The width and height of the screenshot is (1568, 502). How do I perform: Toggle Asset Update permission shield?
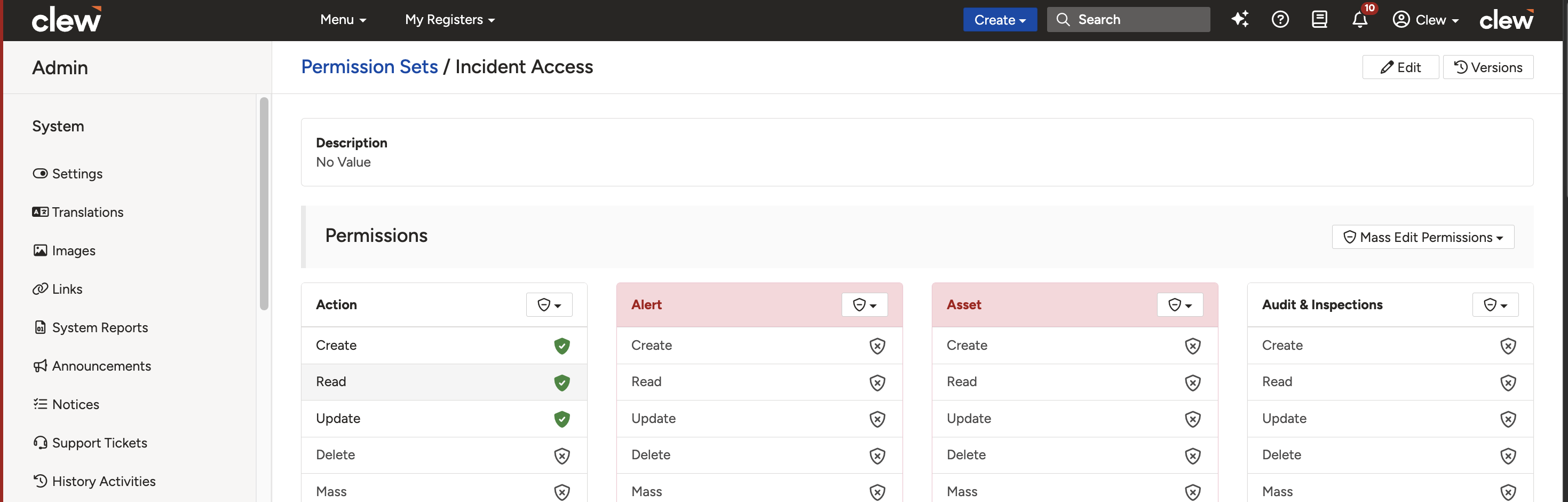(x=1192, y=419)
